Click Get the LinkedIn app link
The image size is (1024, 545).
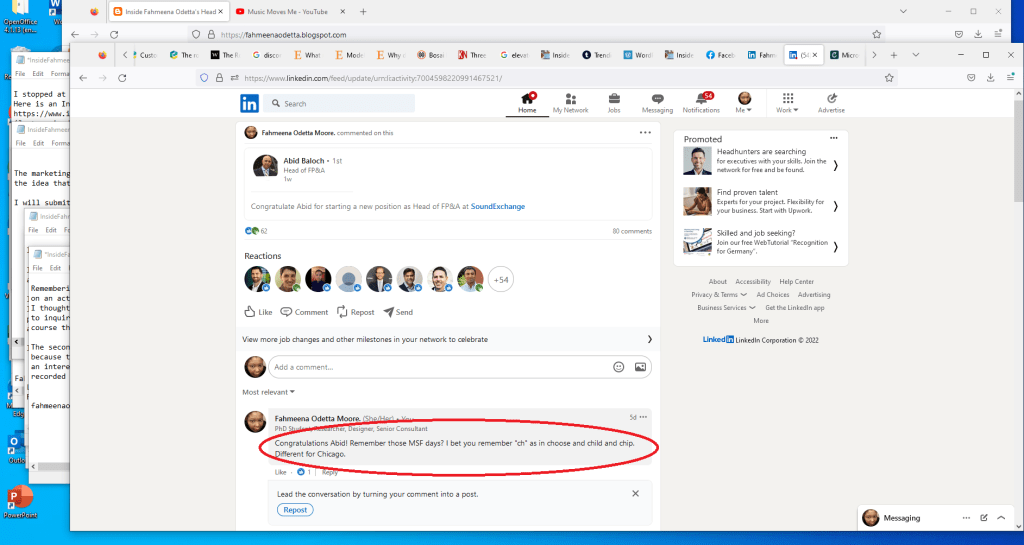(795, 307)
